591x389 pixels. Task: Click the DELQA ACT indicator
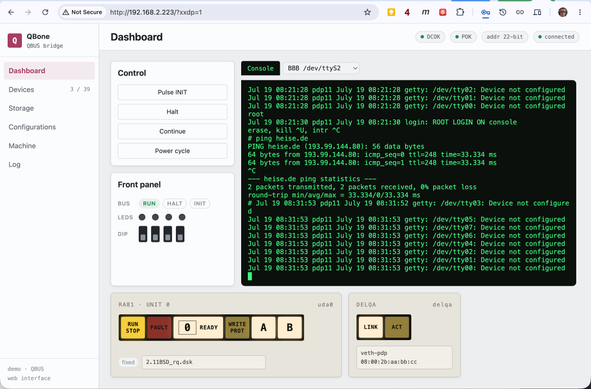tap(397, 327)
